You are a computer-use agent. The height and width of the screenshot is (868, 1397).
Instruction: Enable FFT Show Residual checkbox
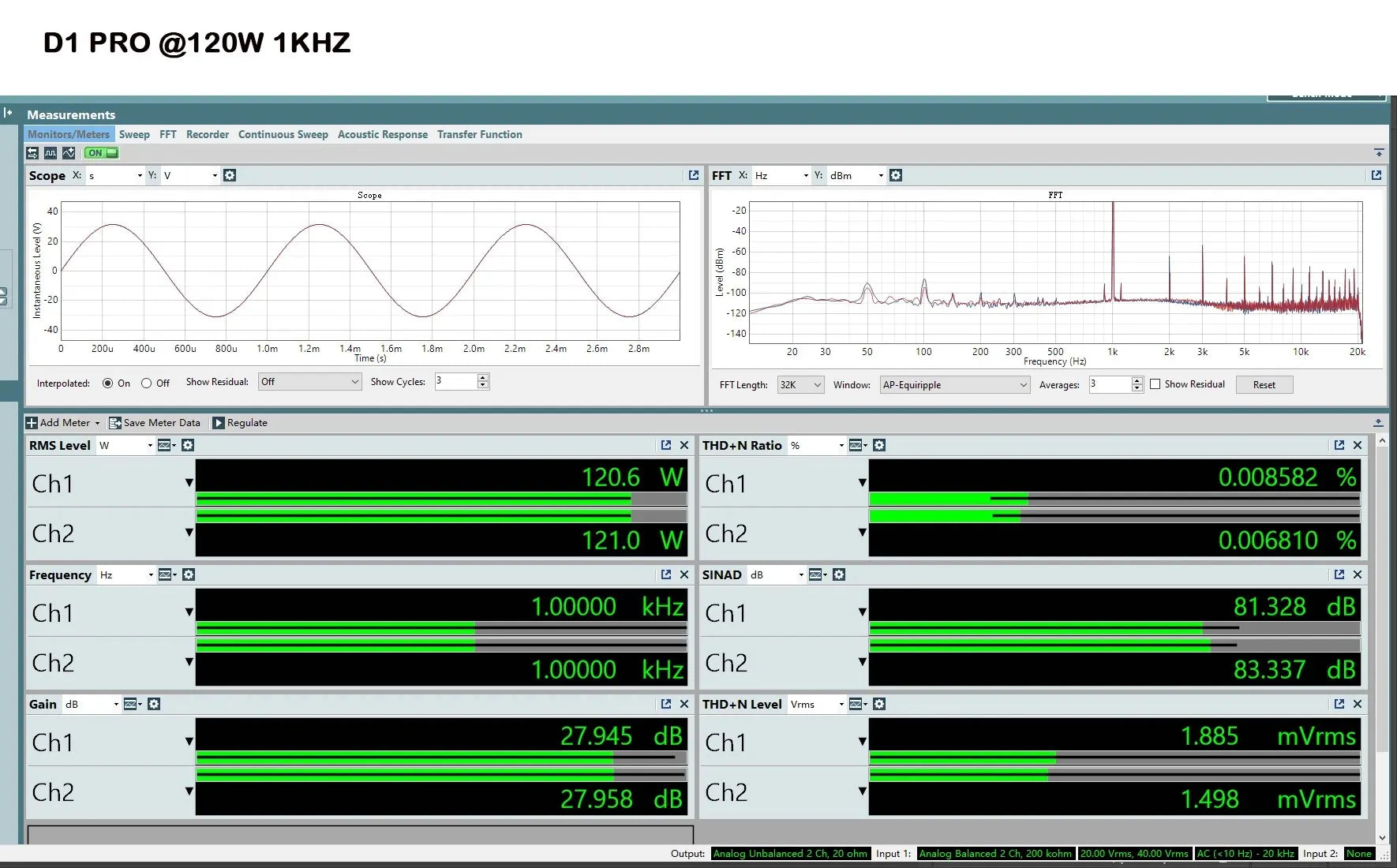1155,384
